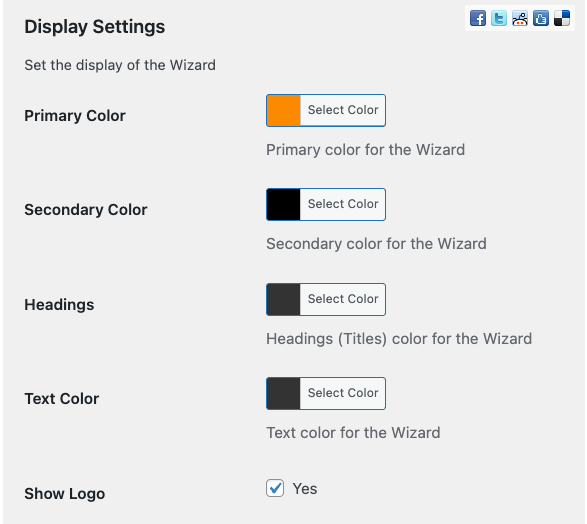The image size is (587, 524).
Task: Uncheck the Show Logo checkbox
Action: (275, 488)
